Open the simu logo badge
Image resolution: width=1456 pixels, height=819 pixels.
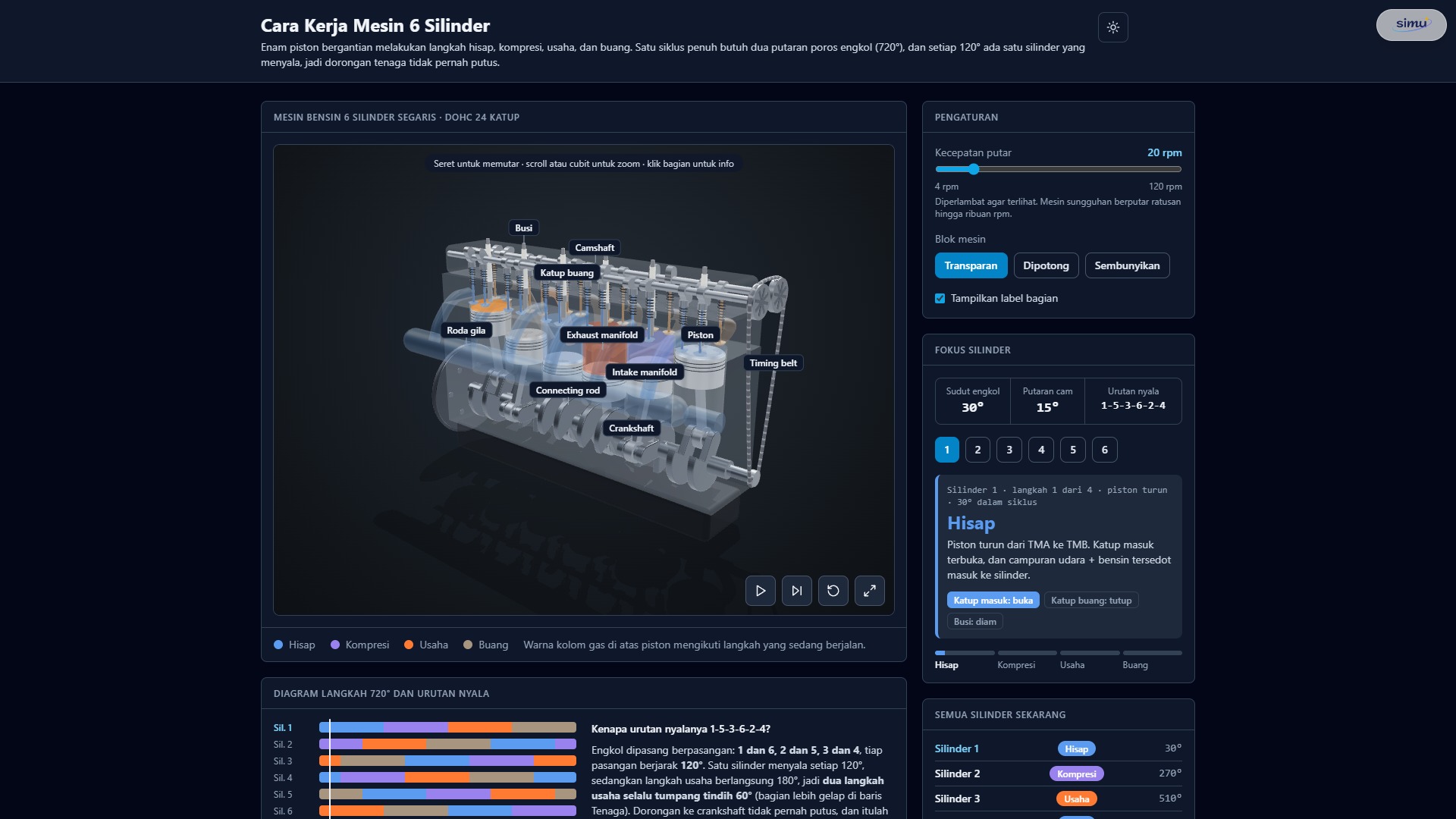pos(1410,24)
